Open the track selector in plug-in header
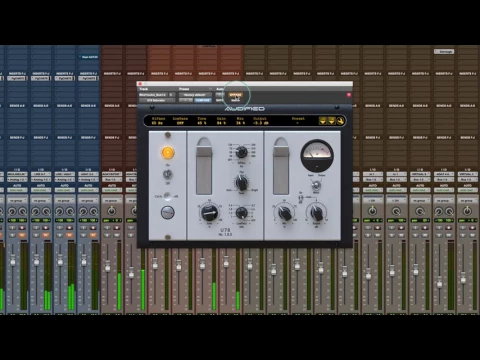The image size is (480, 360). 154,95
